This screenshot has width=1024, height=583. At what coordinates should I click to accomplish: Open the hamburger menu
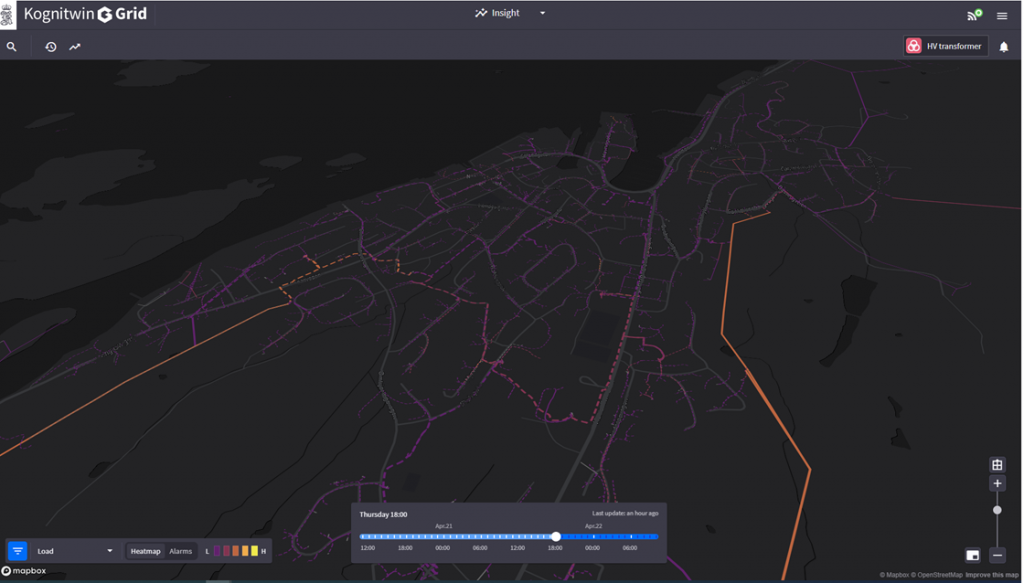pos(1002,15)
